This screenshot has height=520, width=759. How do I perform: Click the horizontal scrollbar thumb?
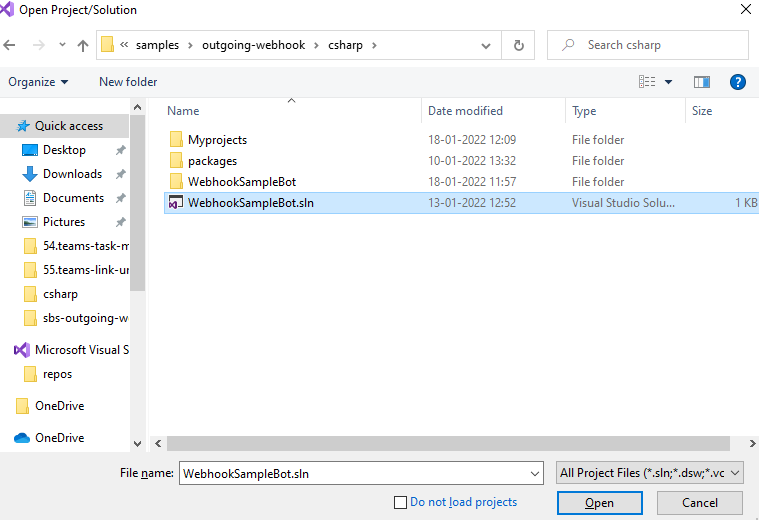coord(448,443)
